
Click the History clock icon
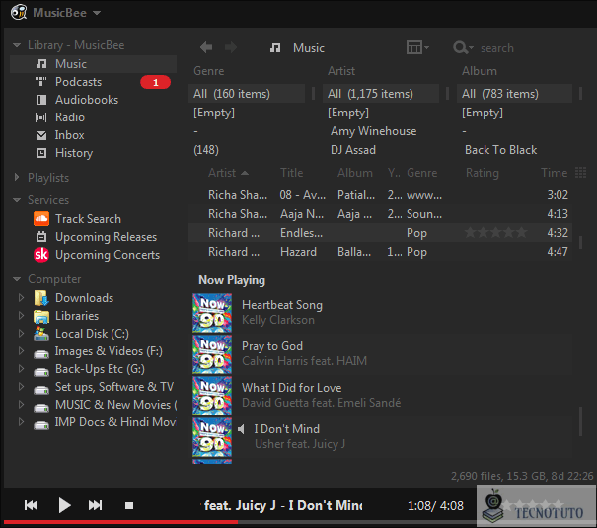tap(41, 153)
